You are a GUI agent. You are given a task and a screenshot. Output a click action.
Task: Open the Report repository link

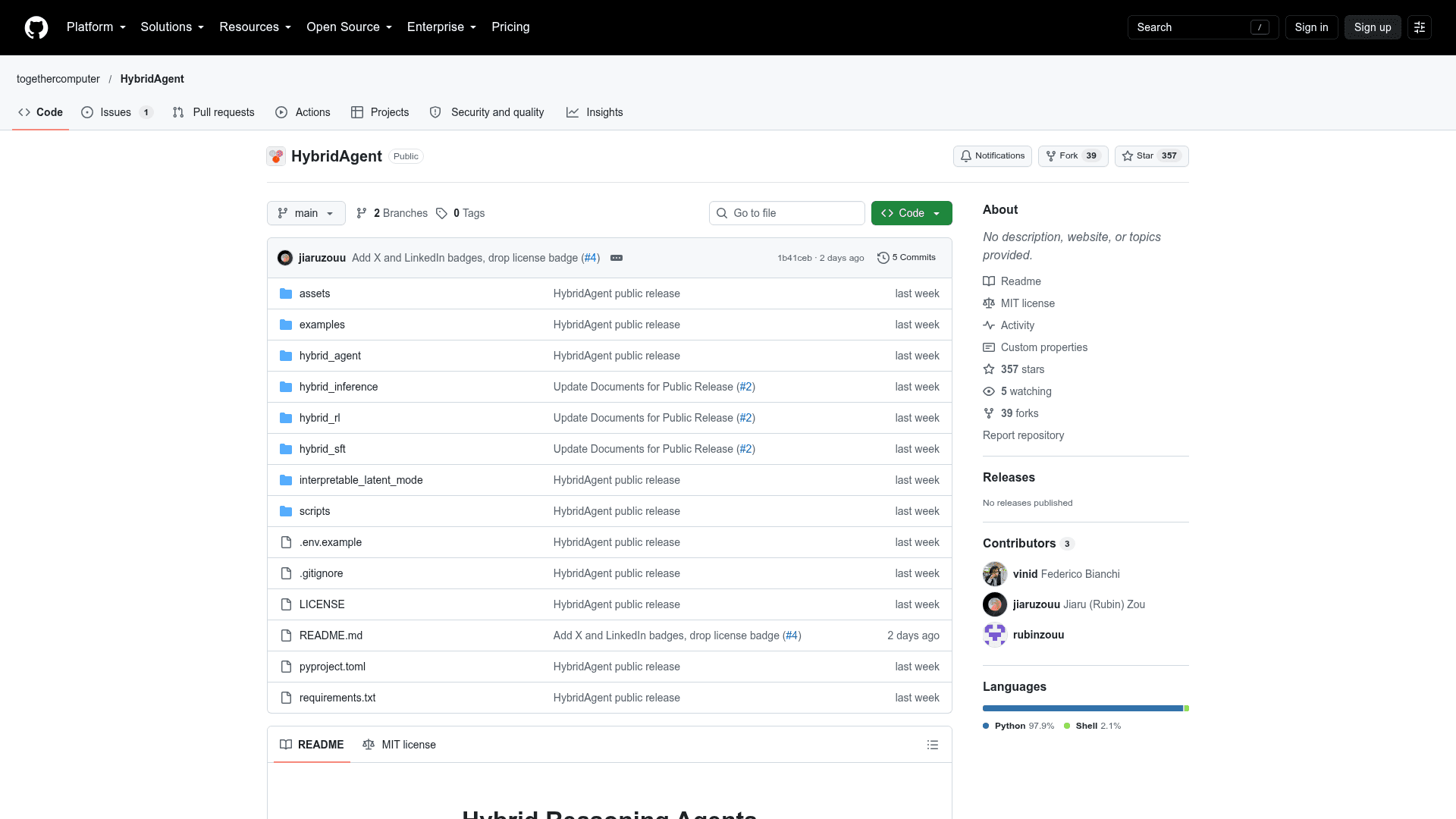coord(1023,435)
